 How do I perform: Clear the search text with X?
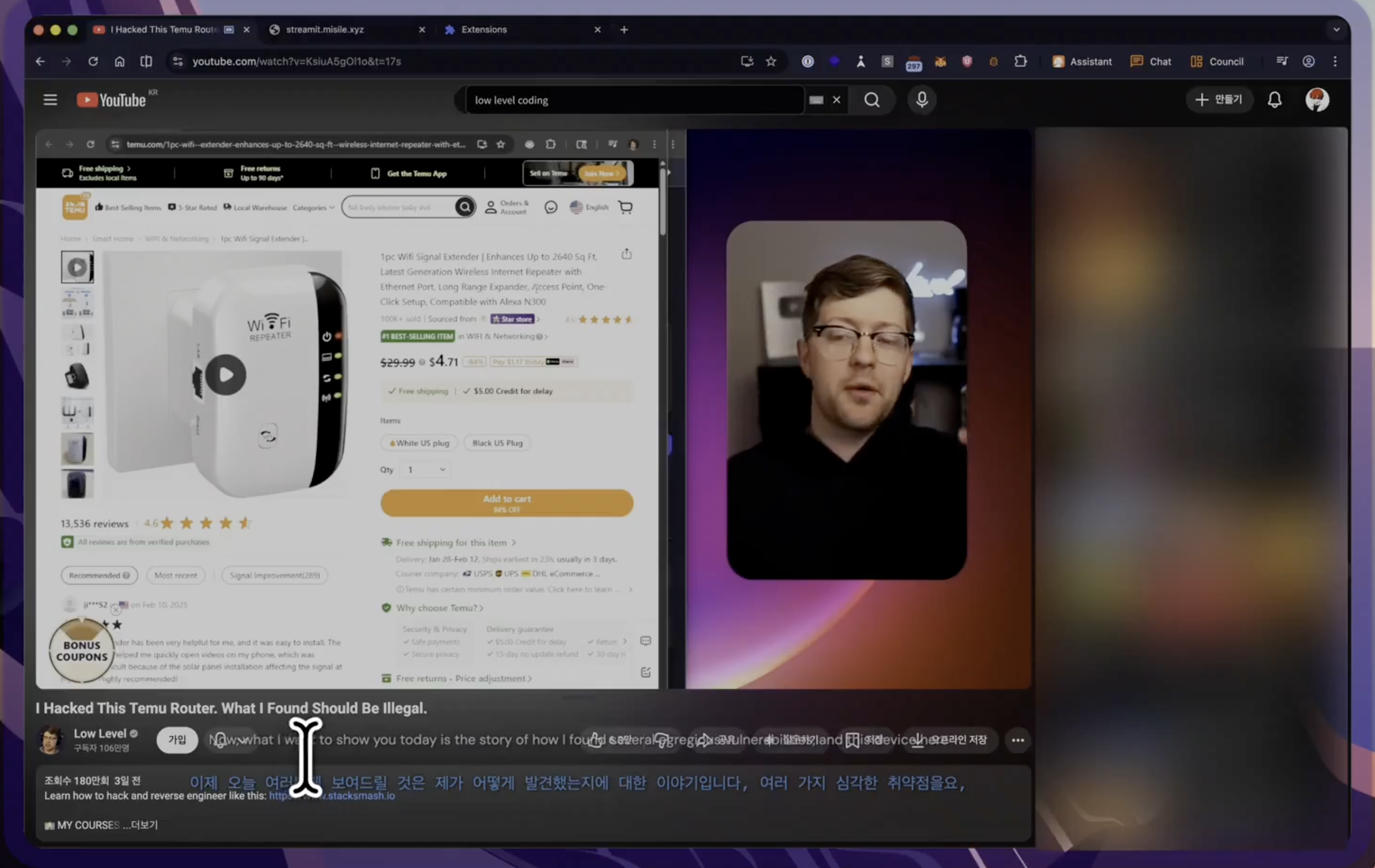point(836,100)
